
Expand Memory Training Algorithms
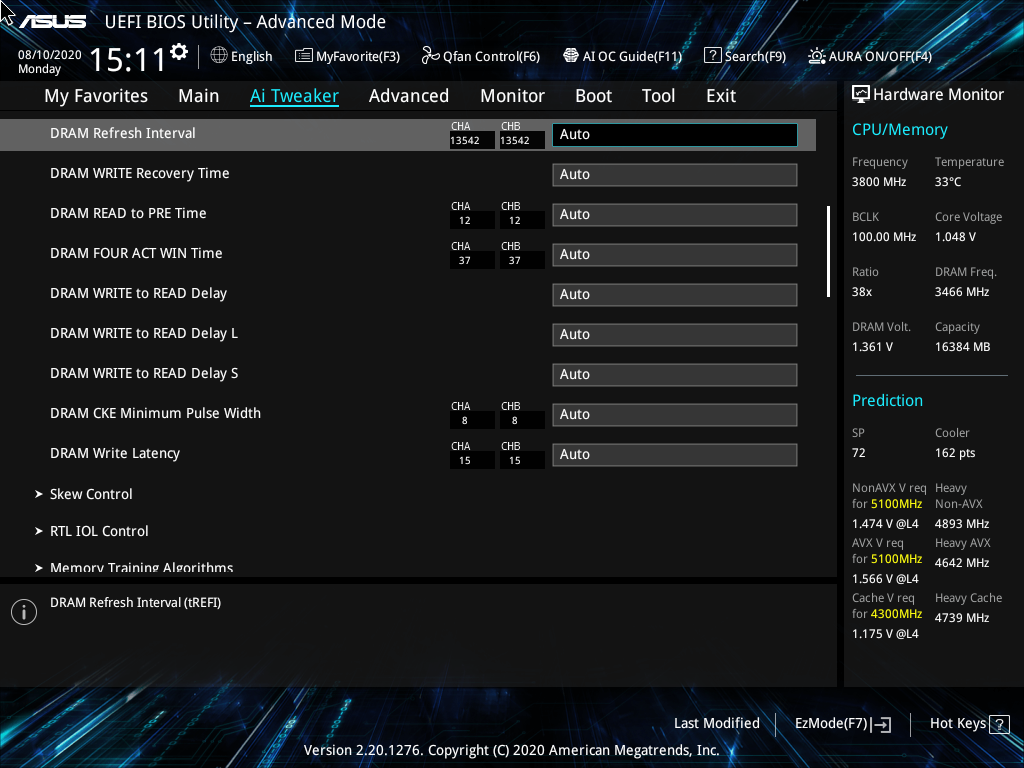[142, 567]
